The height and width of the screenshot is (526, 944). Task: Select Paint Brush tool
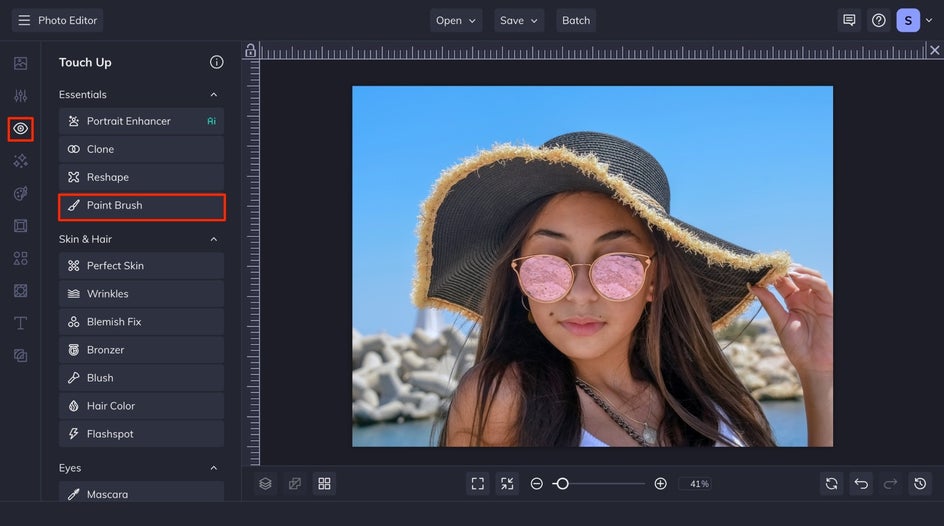click(x=141, y=206)
